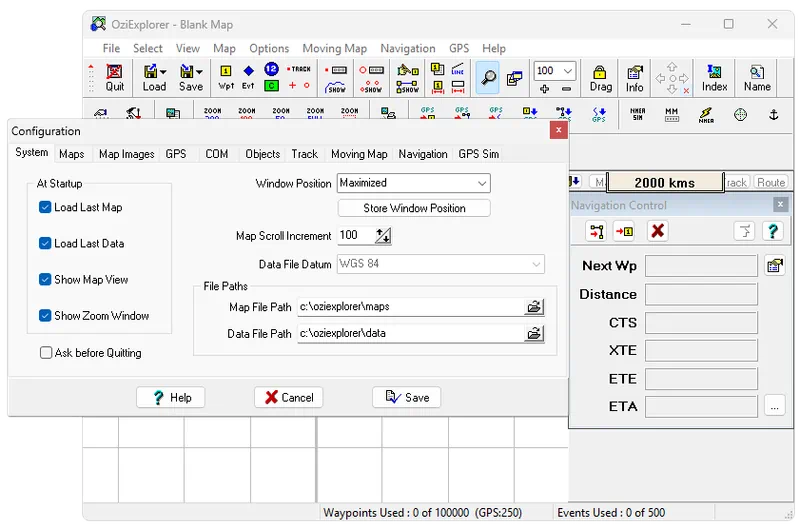
Task: Click the ellipsis button beside ETA
Action: pos(774,407)
